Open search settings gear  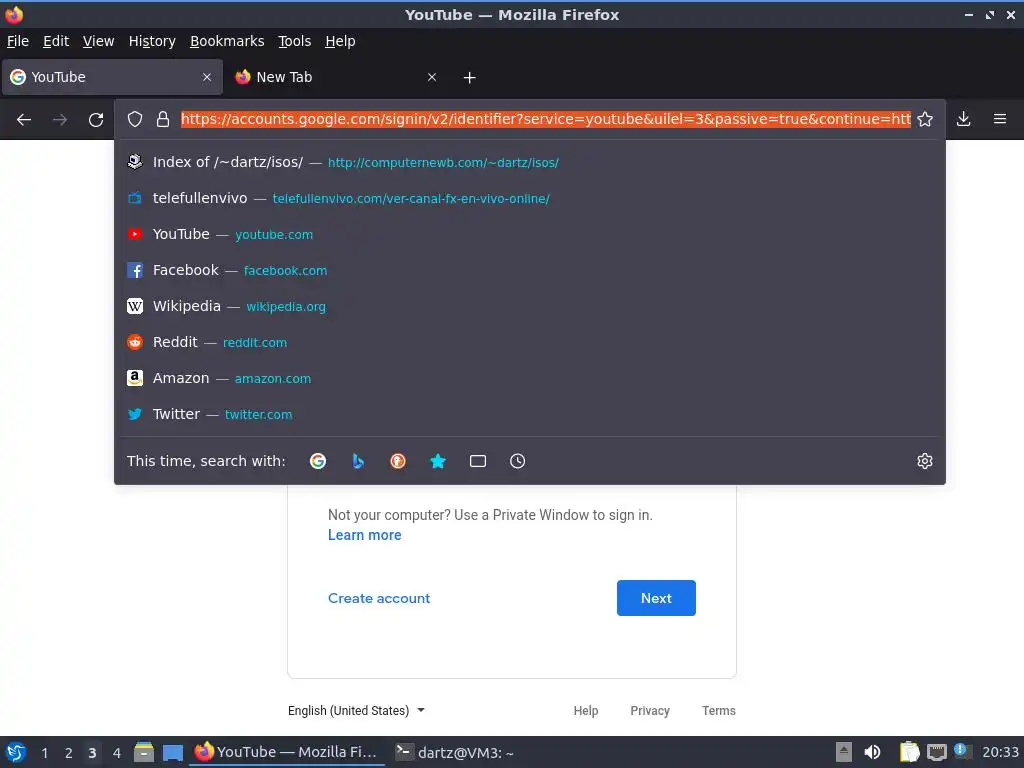click(x=925, y=461)
